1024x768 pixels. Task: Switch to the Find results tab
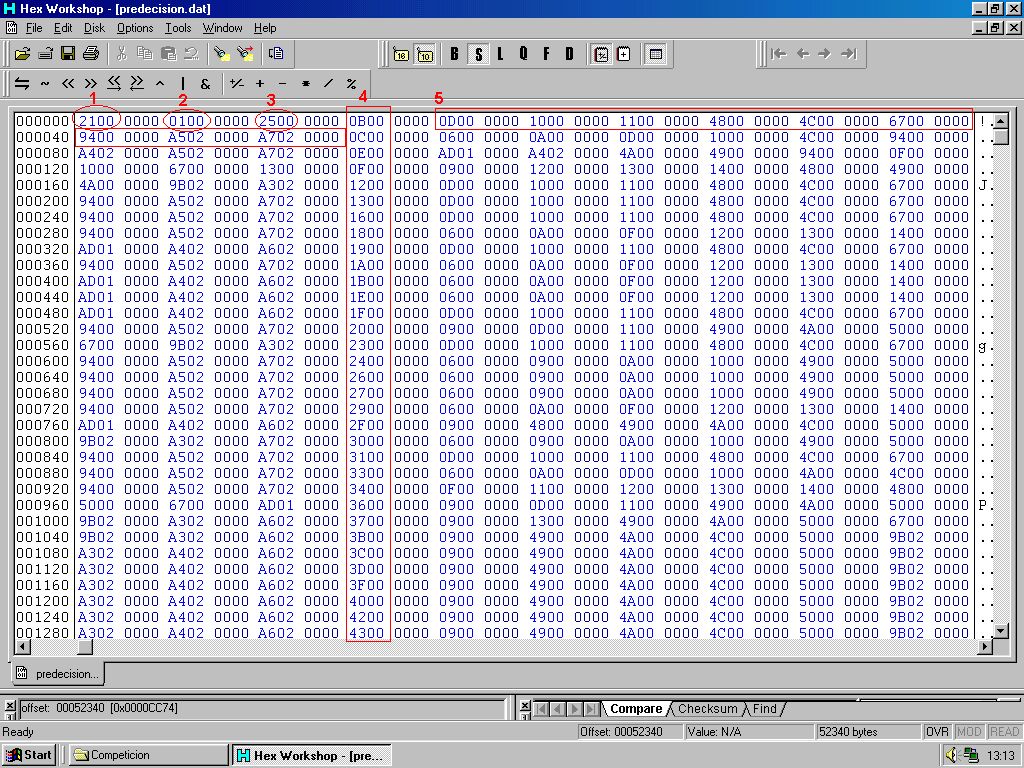coord(764,709)
